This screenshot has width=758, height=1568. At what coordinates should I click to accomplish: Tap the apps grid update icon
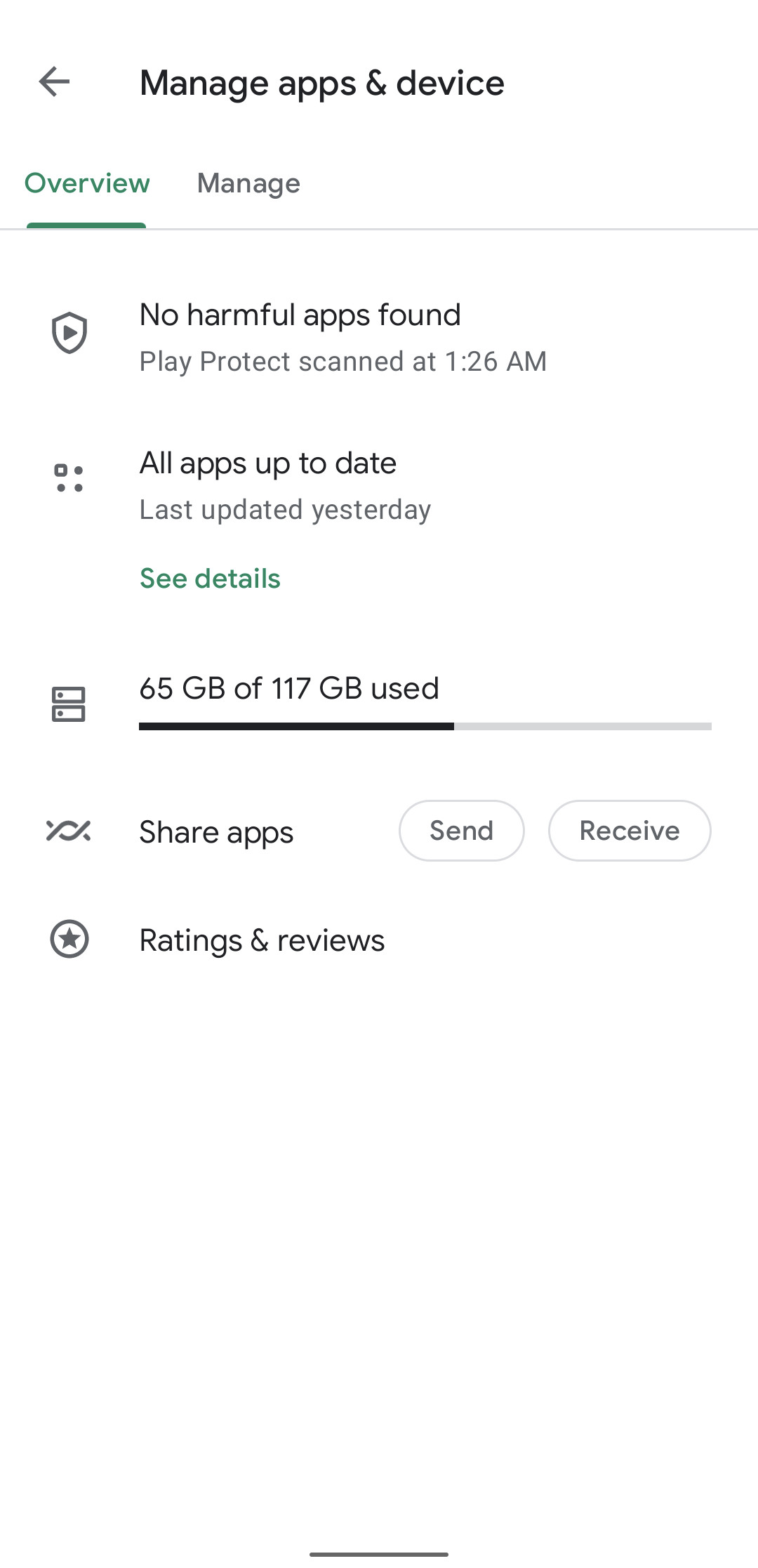click(69, 478)
